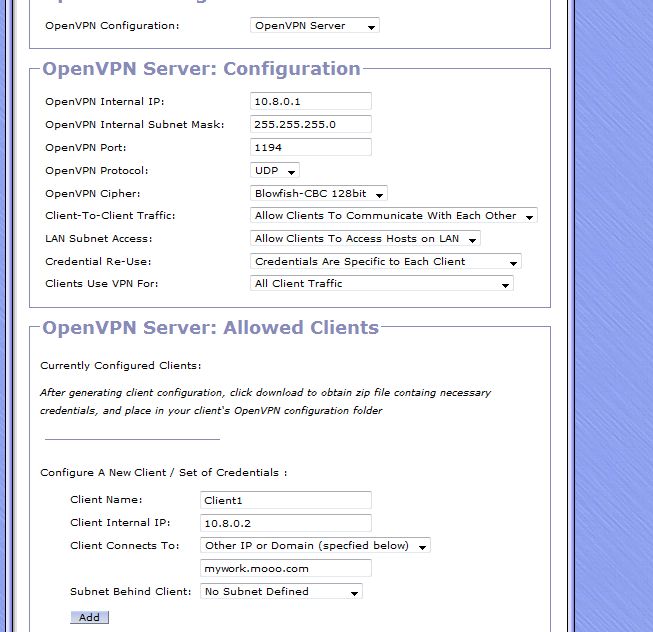The height and width of the screenshot is (632, 653).
Task: Expand the Credential Re-Use dropdown
Action: [x=385, y=261]
